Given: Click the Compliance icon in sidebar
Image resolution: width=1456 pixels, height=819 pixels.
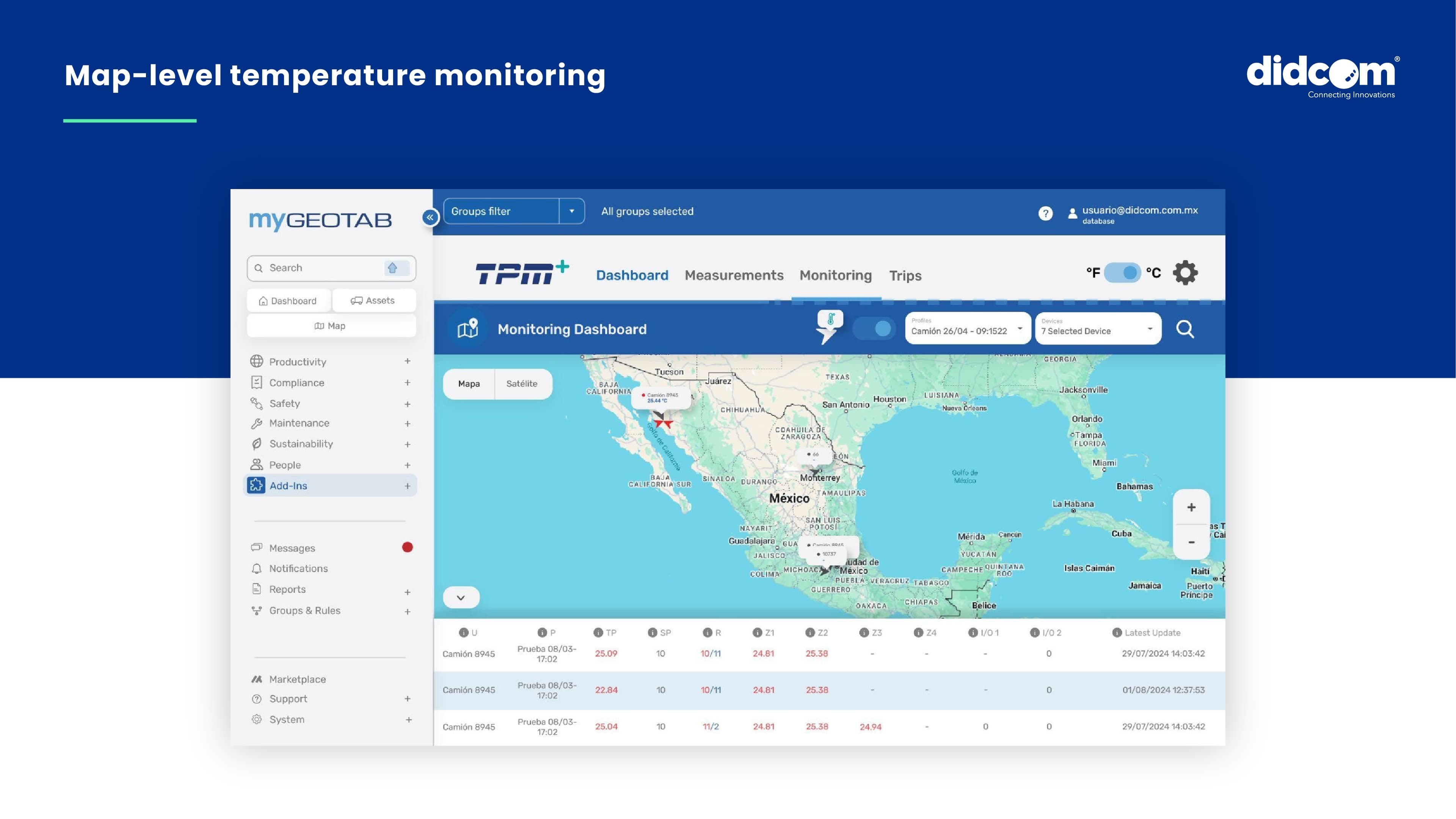Looking at the screenshot, I should [257, 383].
